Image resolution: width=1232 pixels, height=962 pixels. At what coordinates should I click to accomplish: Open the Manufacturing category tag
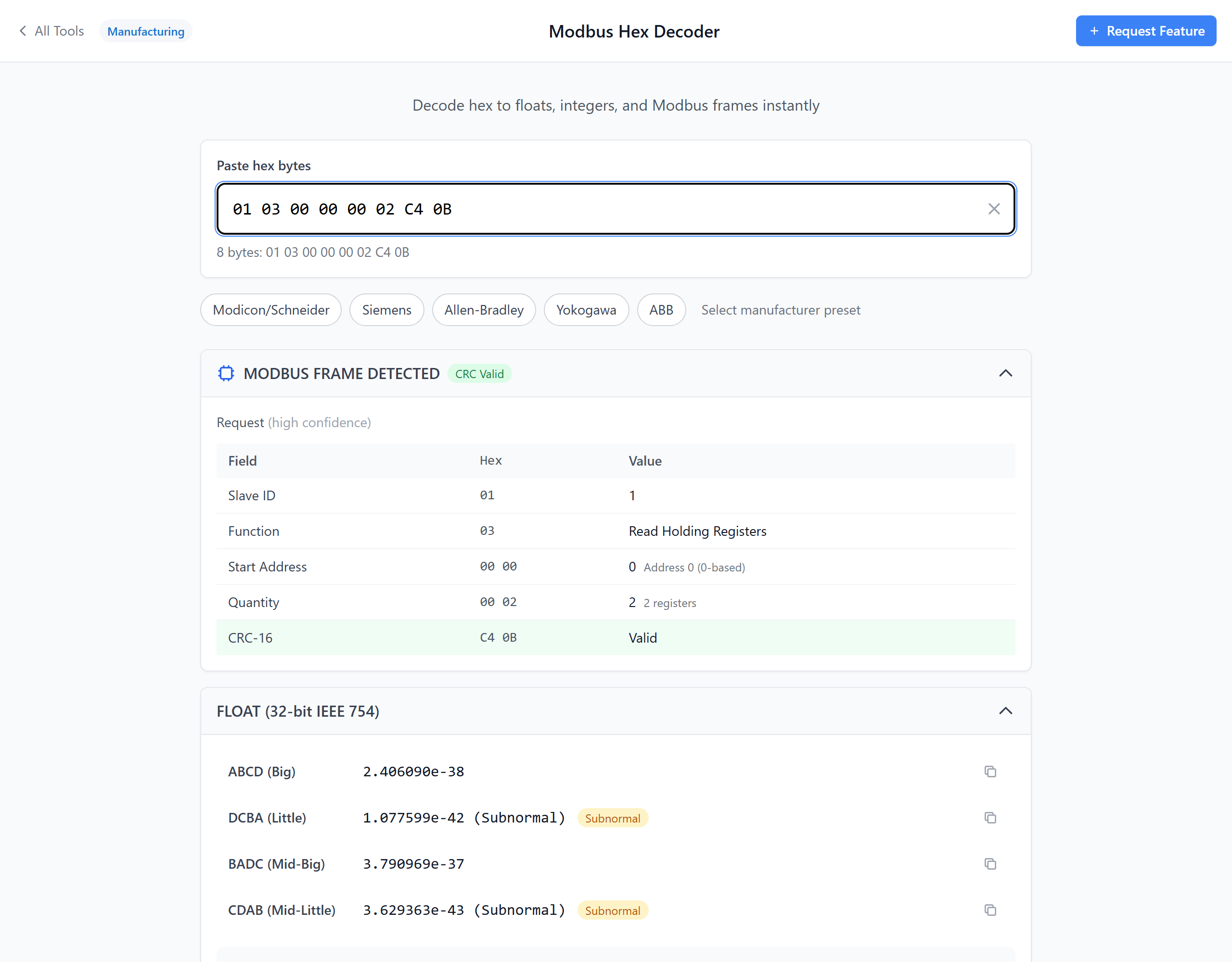pos(145,31)
